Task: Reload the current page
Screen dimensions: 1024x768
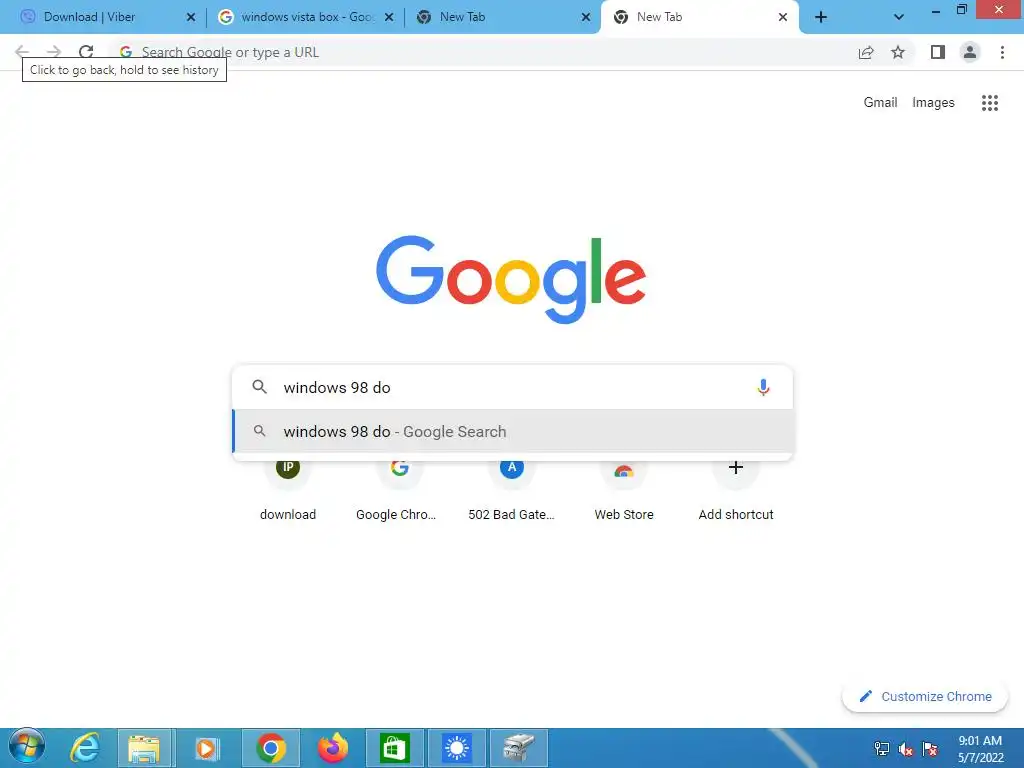Action: [86, 52]
